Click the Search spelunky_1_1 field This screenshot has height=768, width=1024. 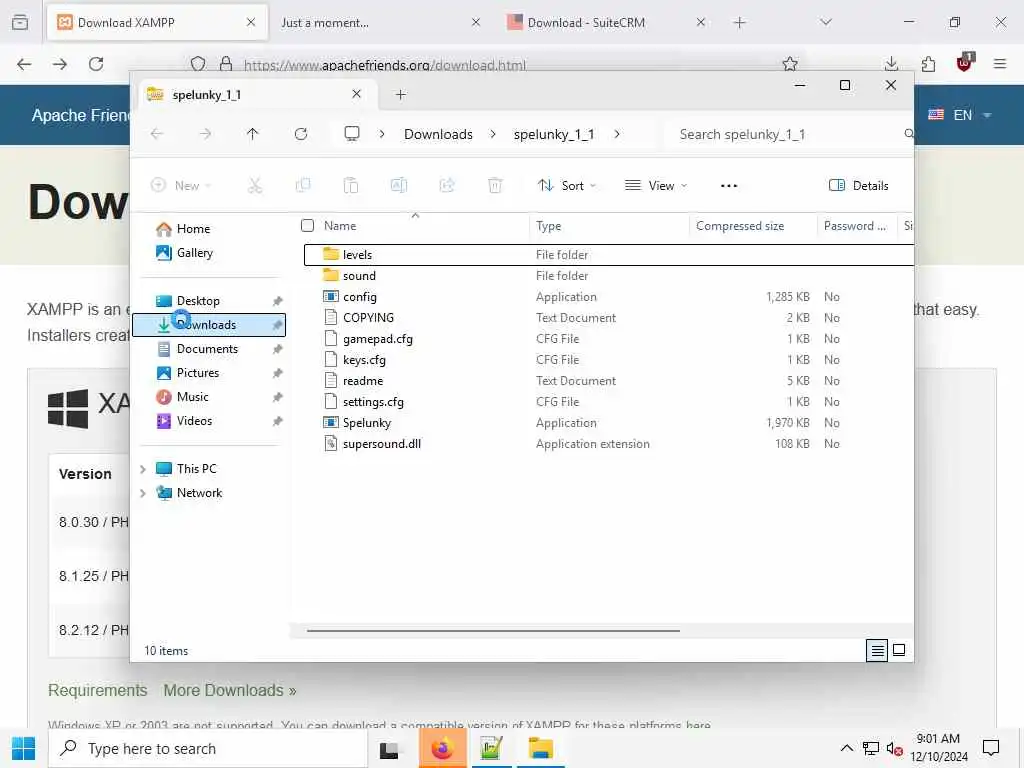tap(790, 134)
